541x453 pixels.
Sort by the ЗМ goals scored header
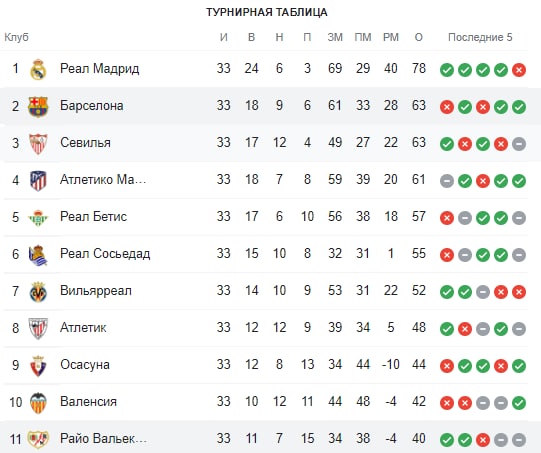click(335, 37)
